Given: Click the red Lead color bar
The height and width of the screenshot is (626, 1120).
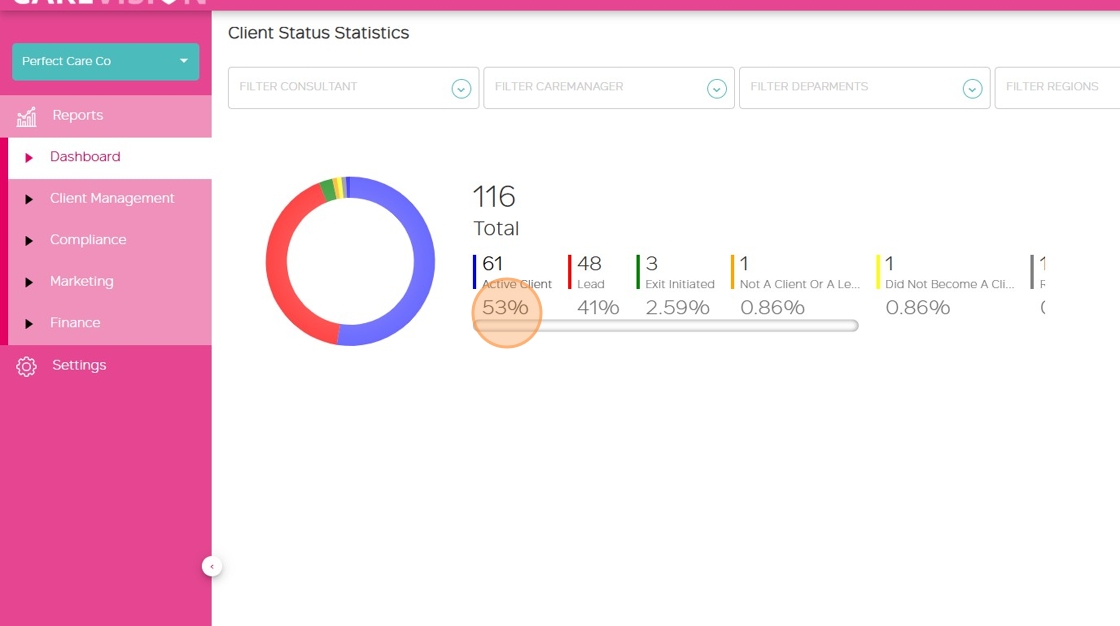Looking at the screenshot, I should click(569, 272).
